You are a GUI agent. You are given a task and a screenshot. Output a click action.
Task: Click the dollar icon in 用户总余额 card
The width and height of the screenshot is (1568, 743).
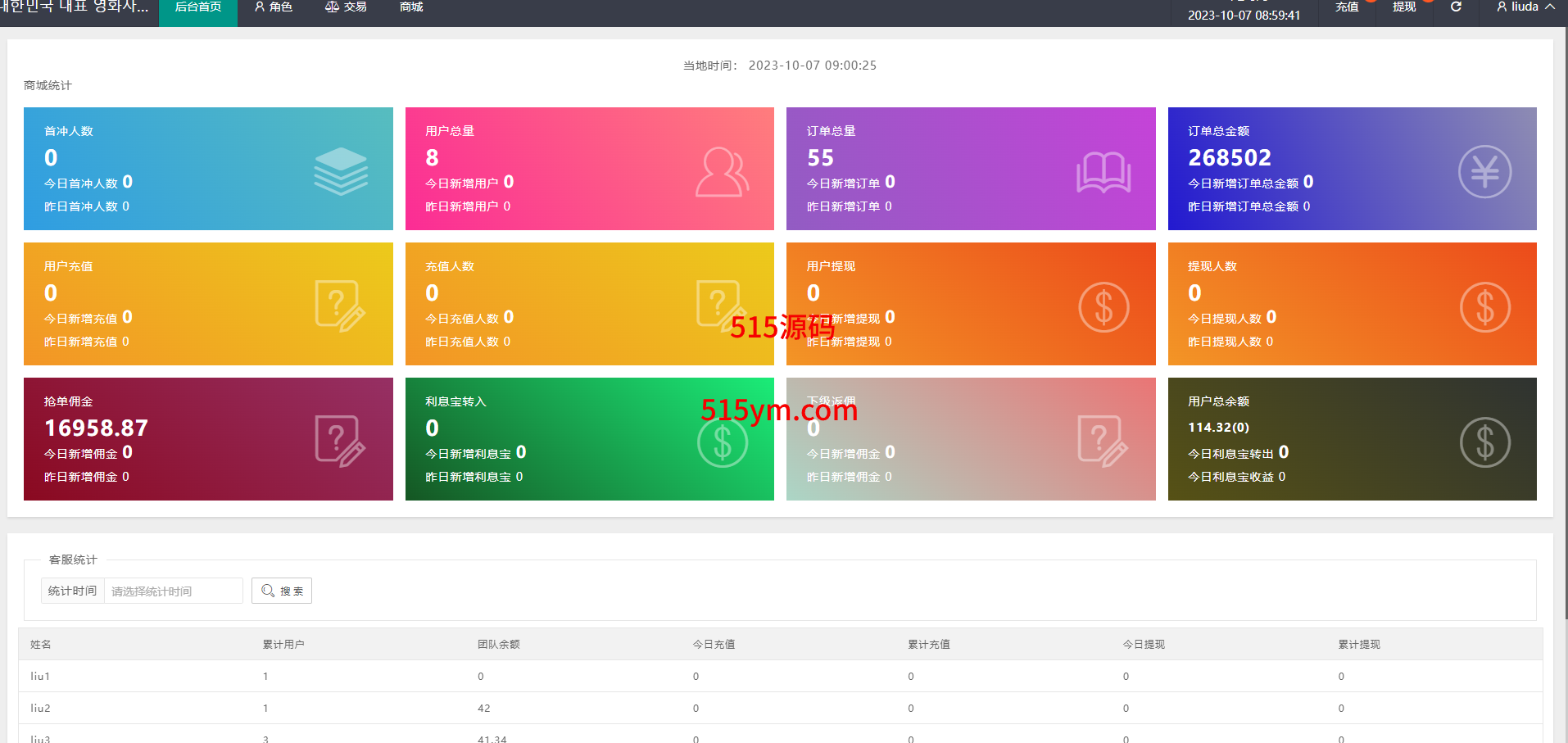click(x=1484, y=442)
